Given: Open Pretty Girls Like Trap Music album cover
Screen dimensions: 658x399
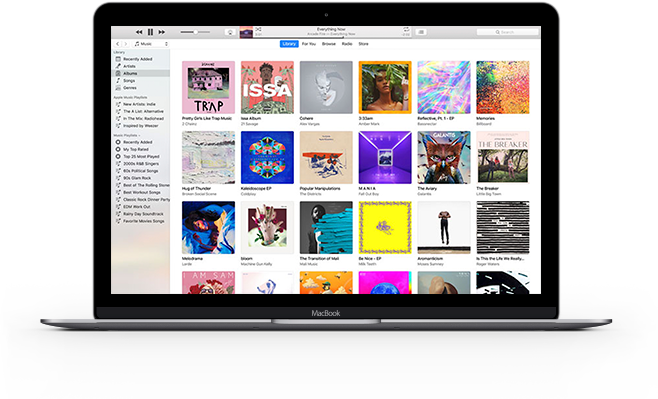Looking at the screenshot, I should [209, 87].
